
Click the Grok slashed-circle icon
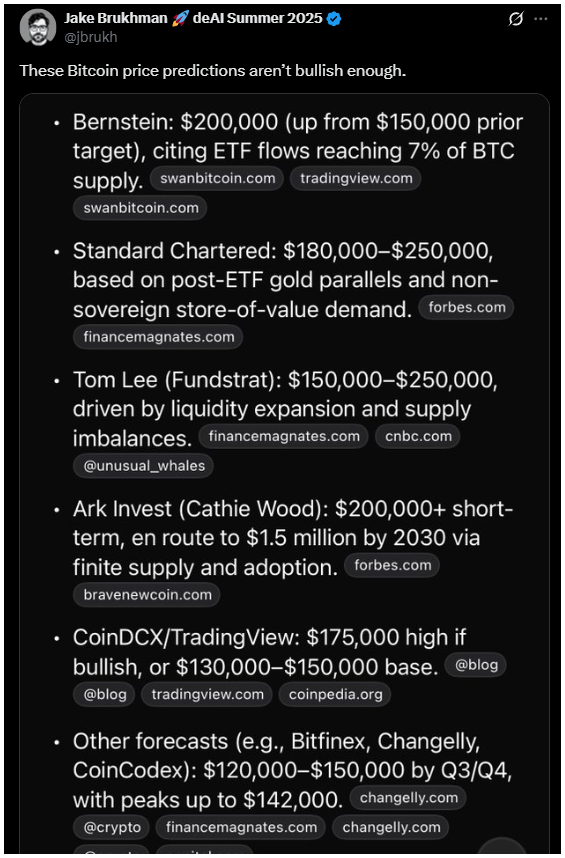point(515,19)
